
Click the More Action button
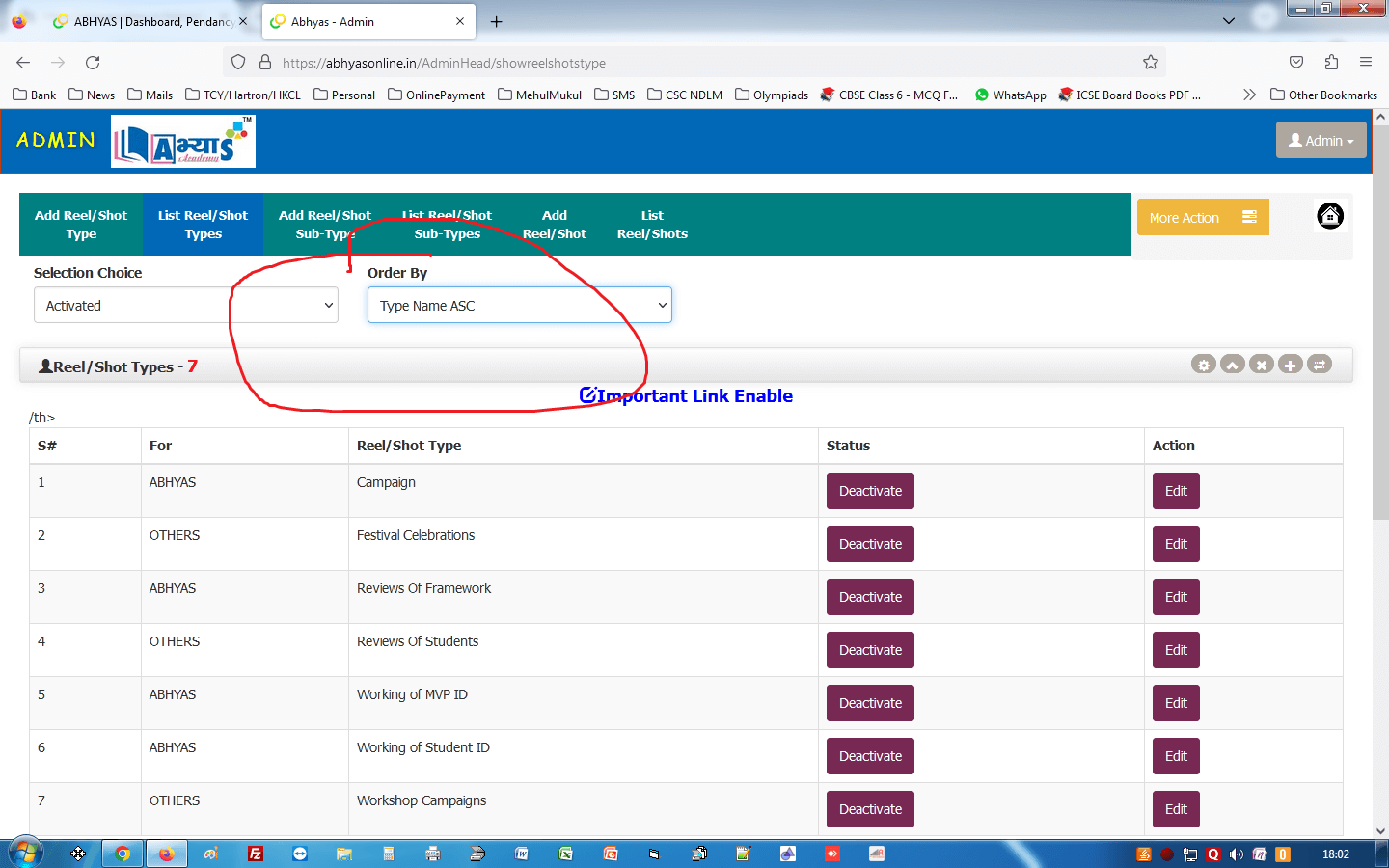[x=1202, y=218]
